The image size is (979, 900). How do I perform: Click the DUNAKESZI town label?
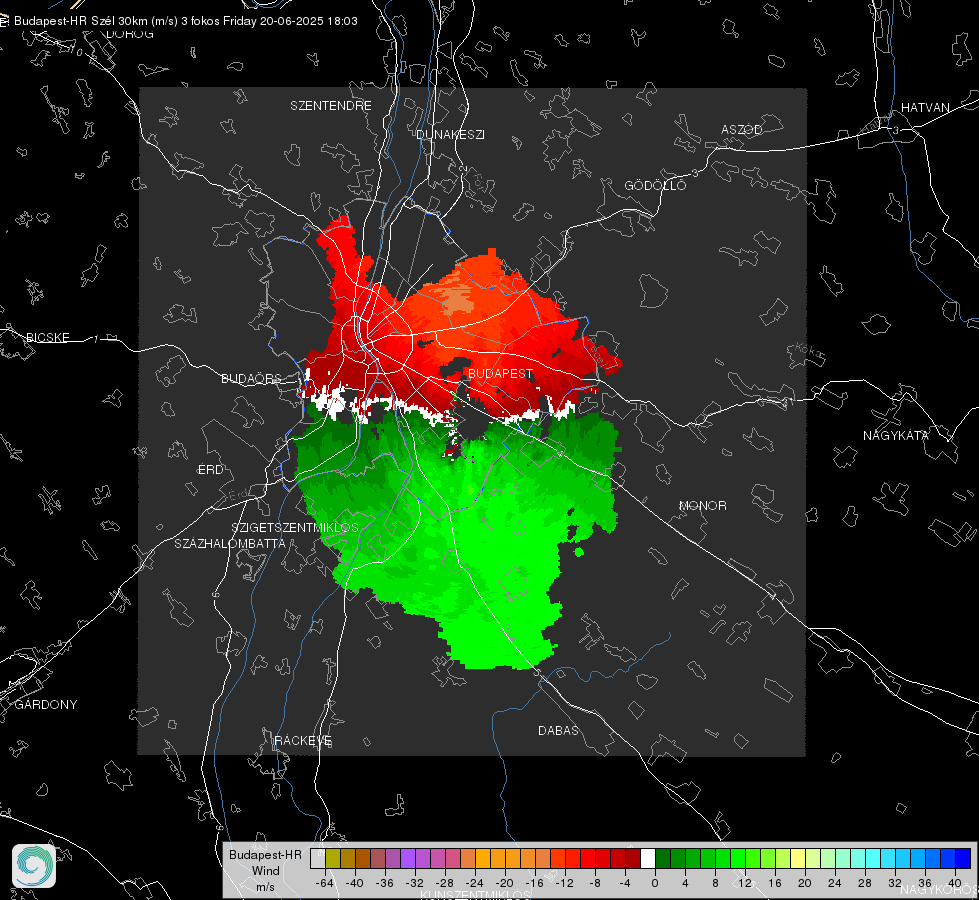450,135
